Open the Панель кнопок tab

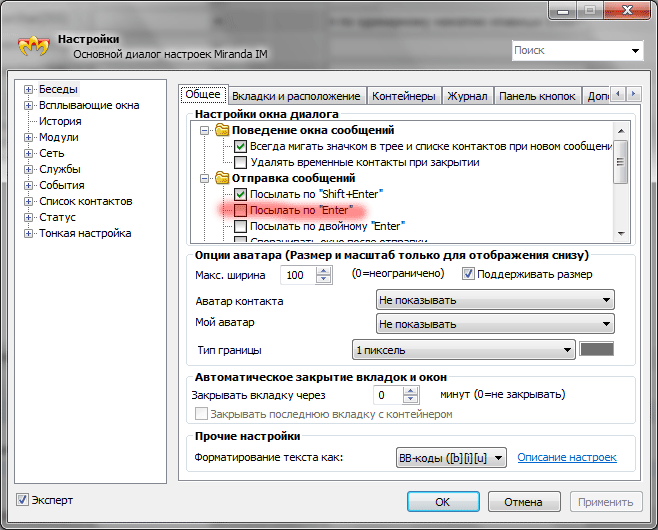point(538,96)
